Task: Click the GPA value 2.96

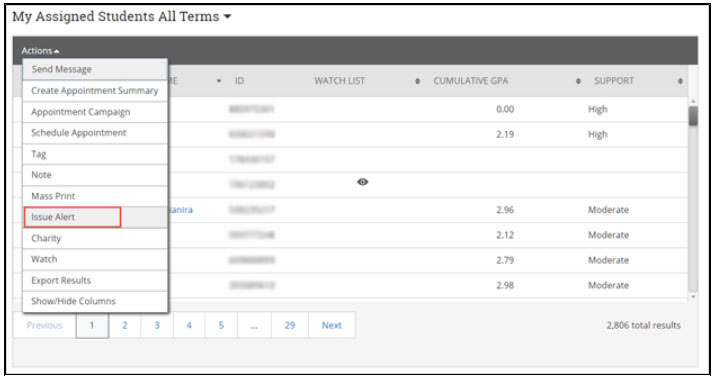Action: coord(505,210)
